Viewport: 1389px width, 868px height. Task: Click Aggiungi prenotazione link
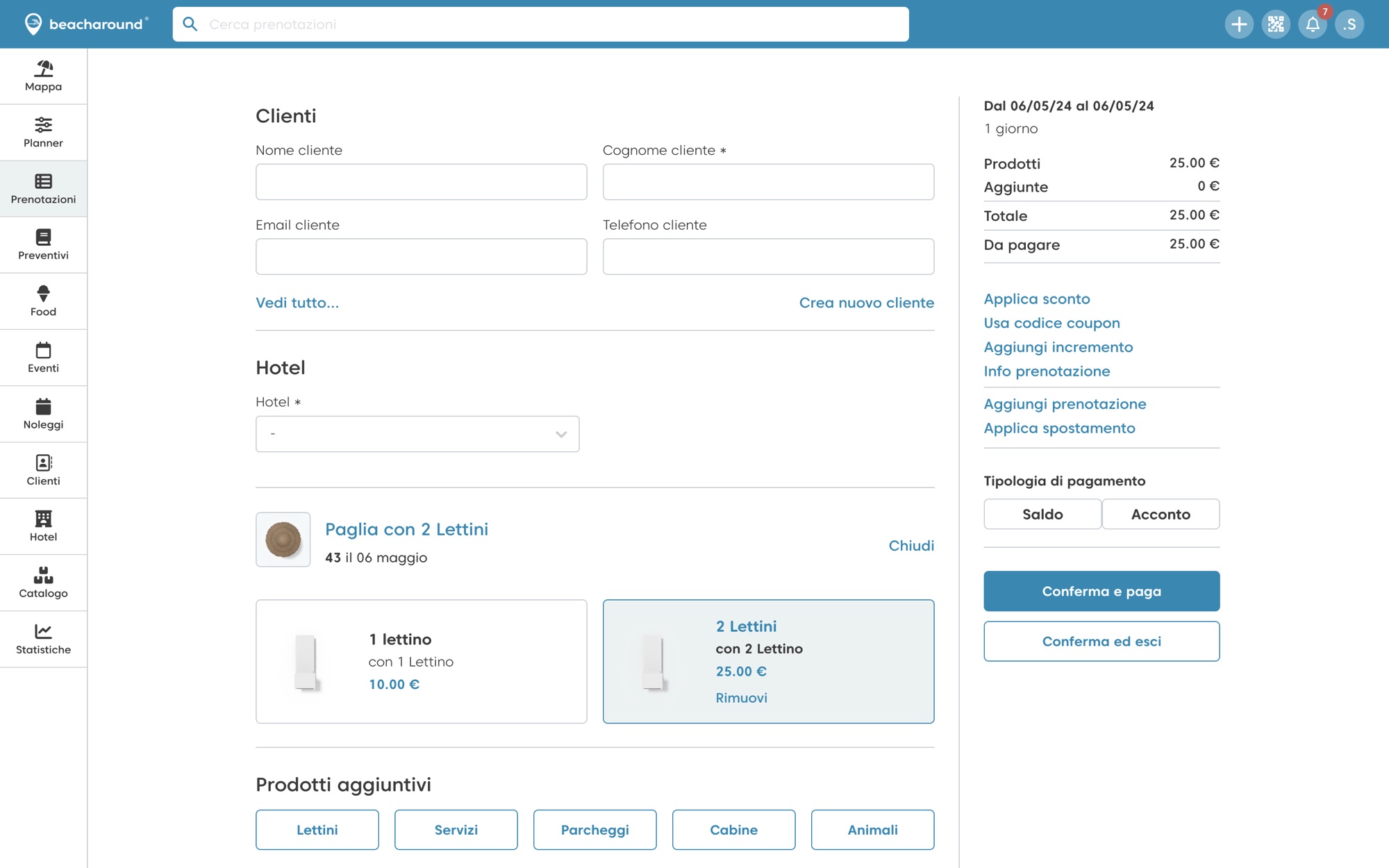point(1065,404)
